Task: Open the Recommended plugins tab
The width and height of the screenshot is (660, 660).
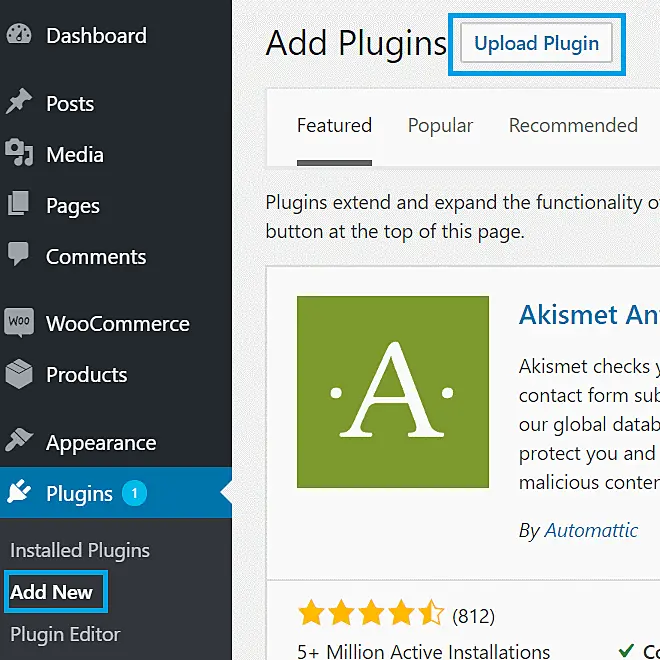Action: pos(573,126)
